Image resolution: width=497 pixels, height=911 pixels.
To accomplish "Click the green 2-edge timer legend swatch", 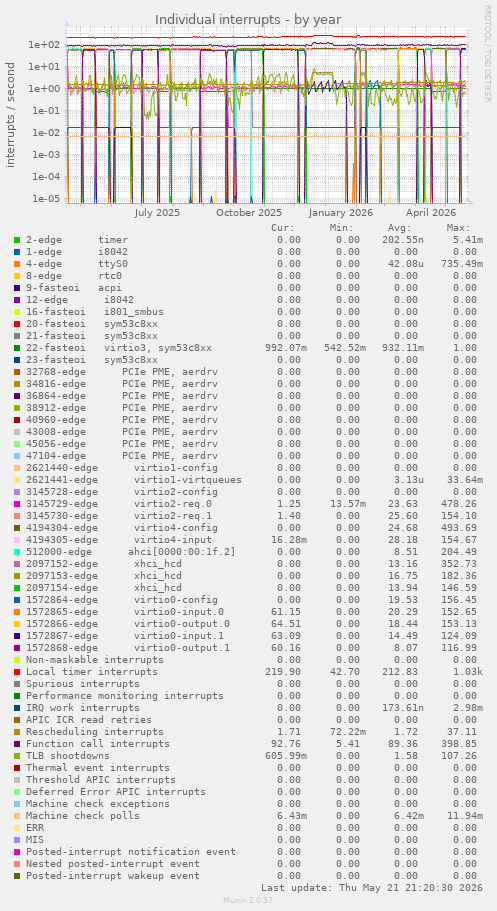I will (17, 240).
